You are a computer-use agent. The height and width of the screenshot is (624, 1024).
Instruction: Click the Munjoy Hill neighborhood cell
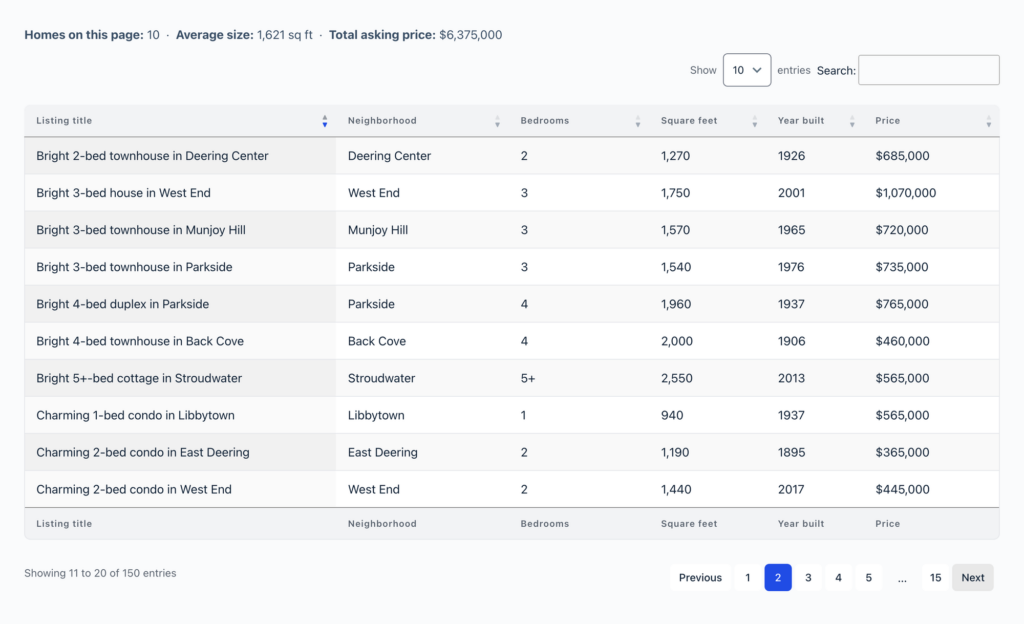(423, 230)
